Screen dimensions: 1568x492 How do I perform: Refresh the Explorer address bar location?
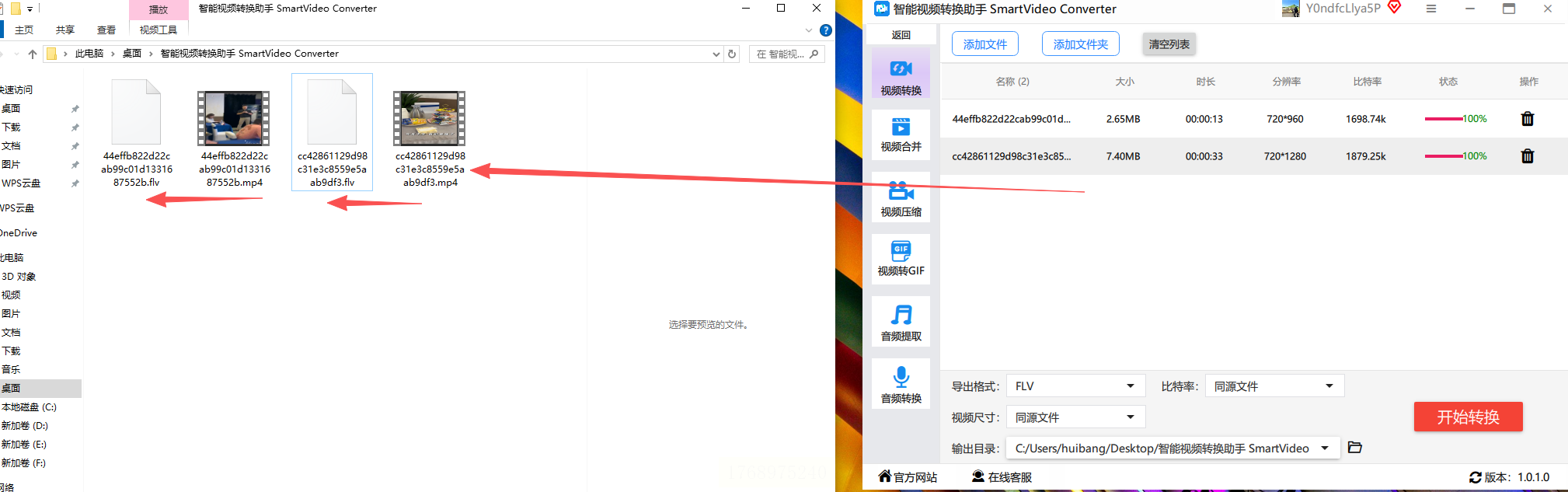pos(732,54)
